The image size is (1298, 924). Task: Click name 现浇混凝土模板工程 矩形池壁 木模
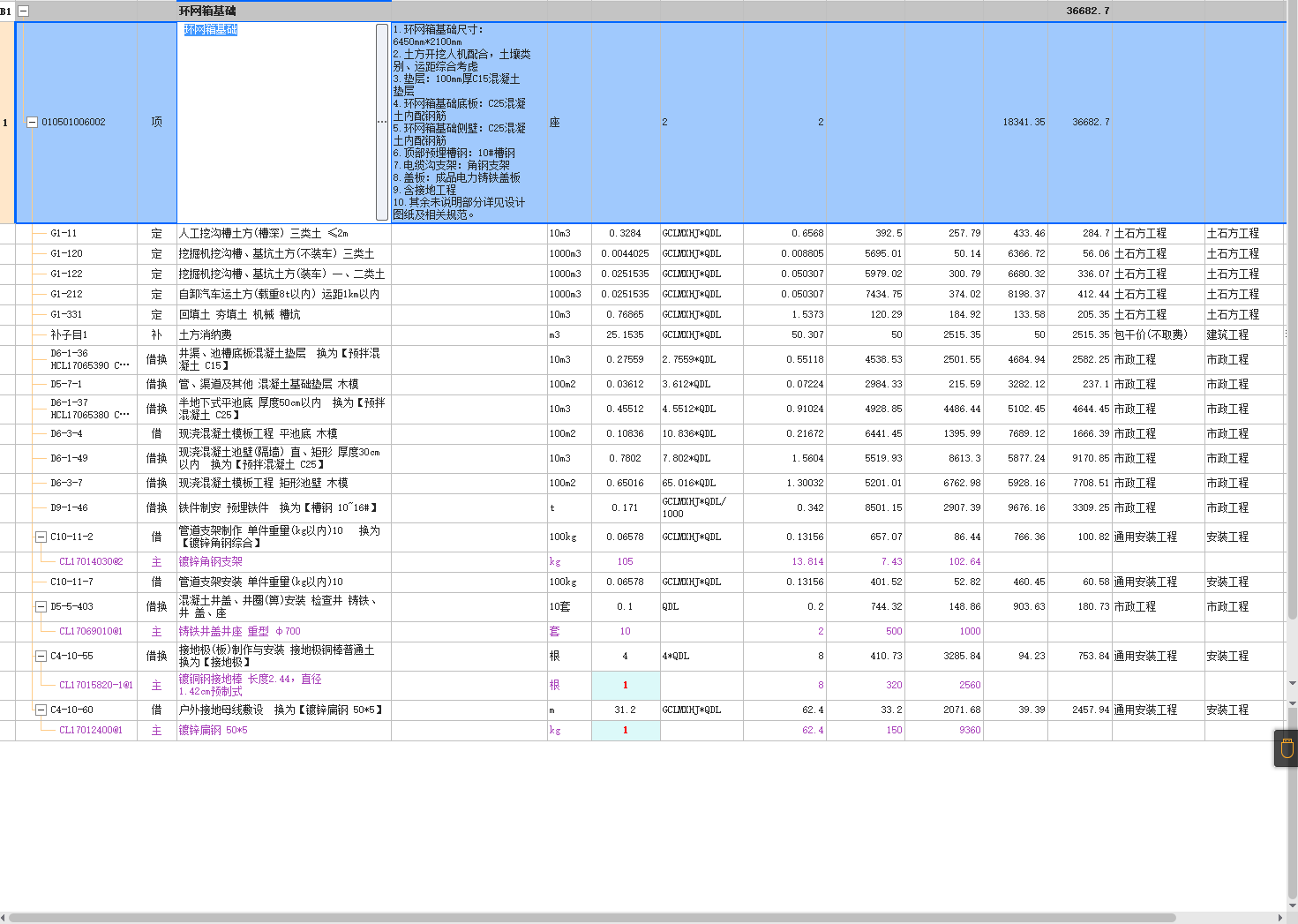click(263, 483)
